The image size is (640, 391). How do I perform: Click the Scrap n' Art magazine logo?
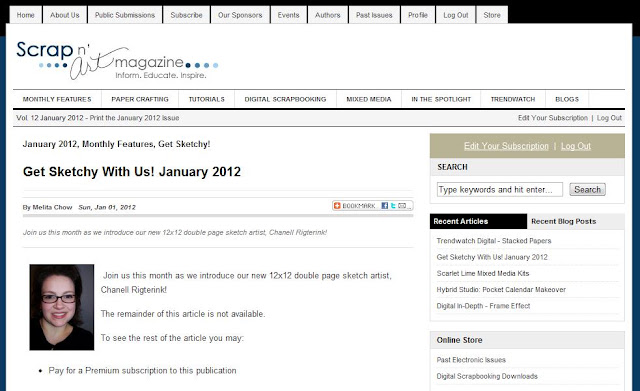pos(117,60)
